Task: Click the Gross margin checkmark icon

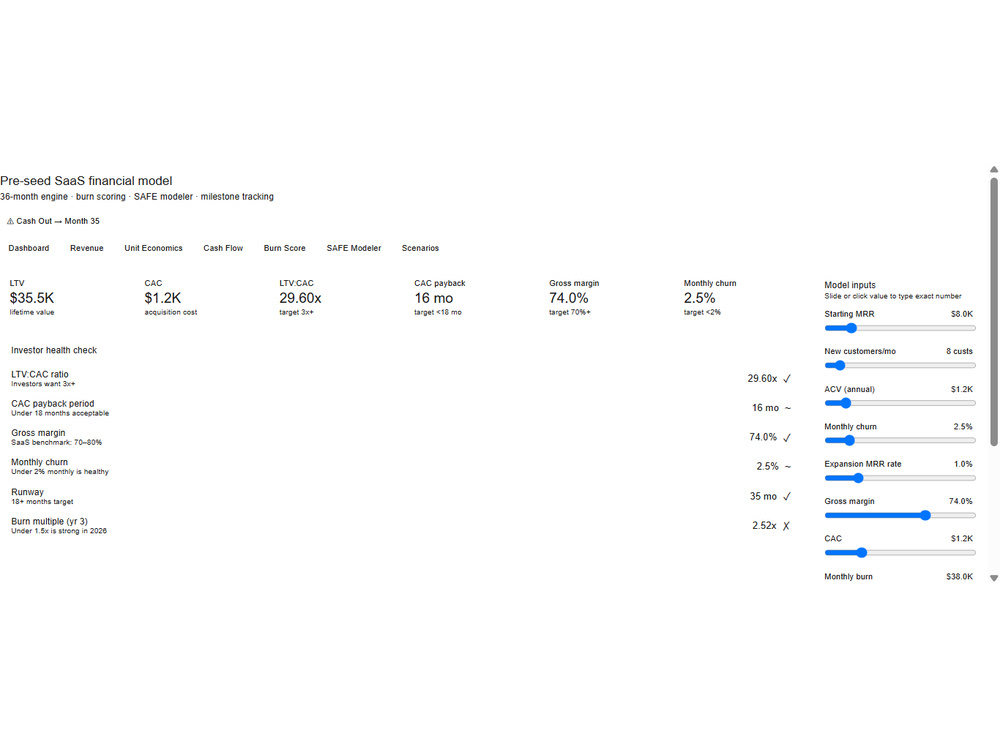Action: [787, 438]
